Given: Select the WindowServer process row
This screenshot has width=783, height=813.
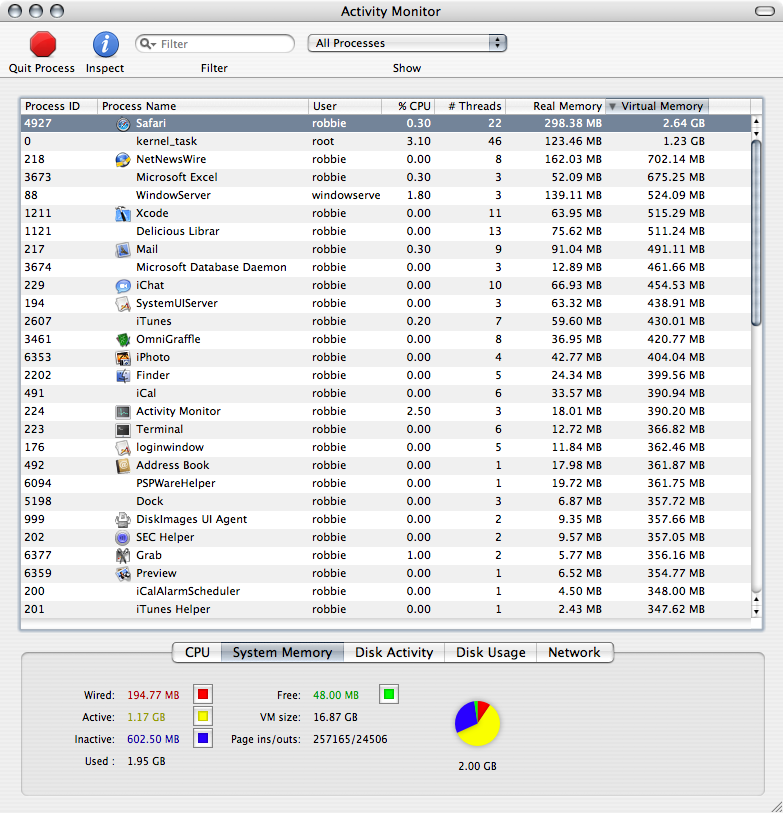Looking at the screenshot, I should [386, 195].
